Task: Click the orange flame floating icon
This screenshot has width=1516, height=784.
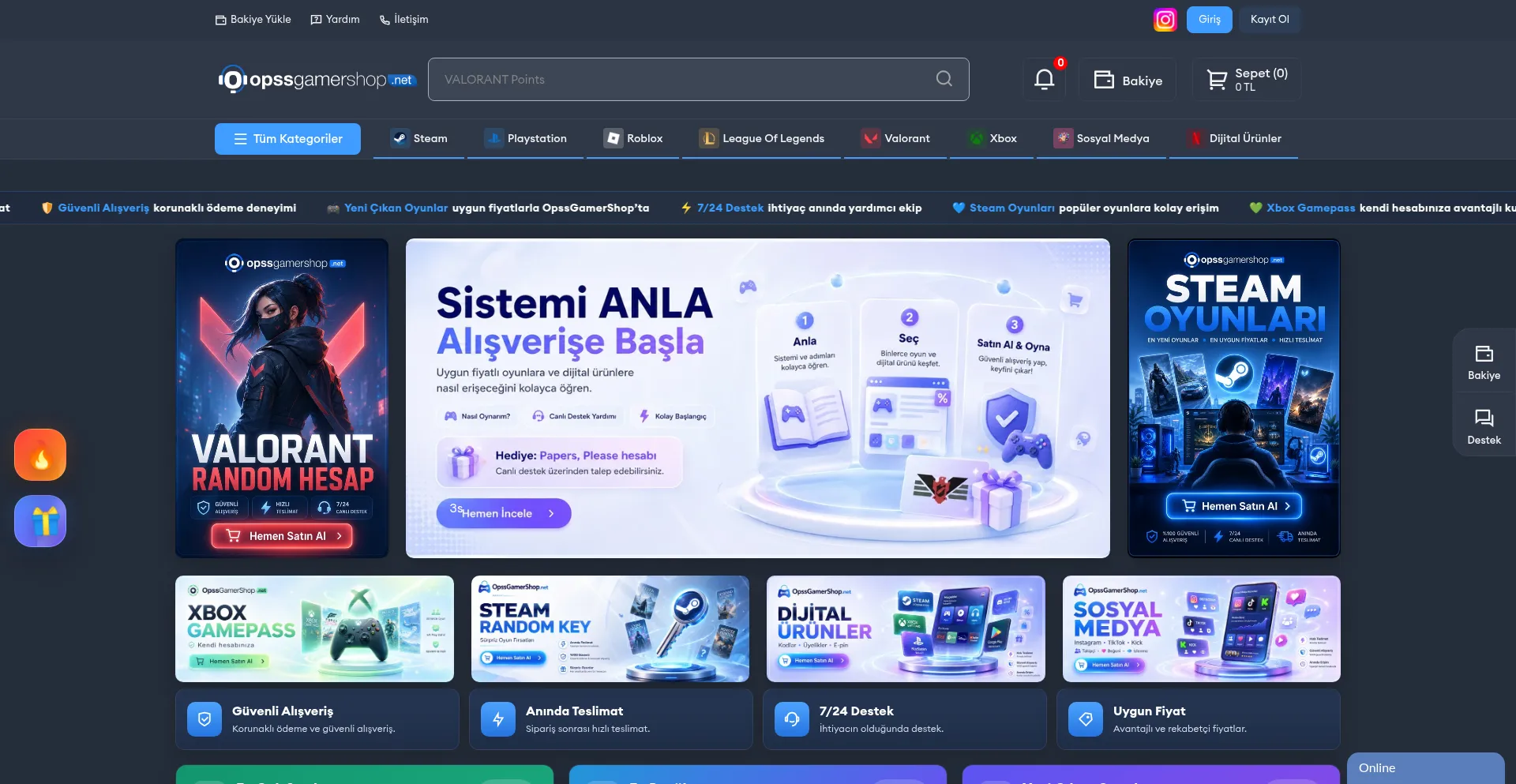Action: [40, 455]
